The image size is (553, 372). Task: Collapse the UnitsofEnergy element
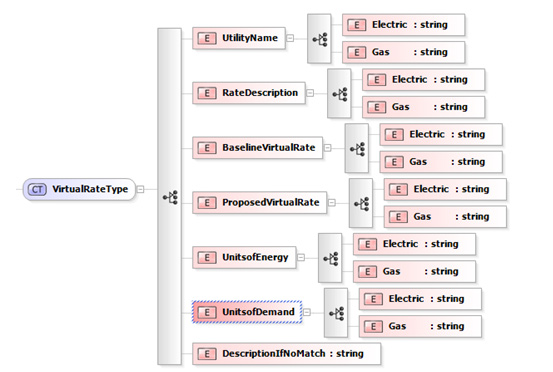(x=301, y=257)
